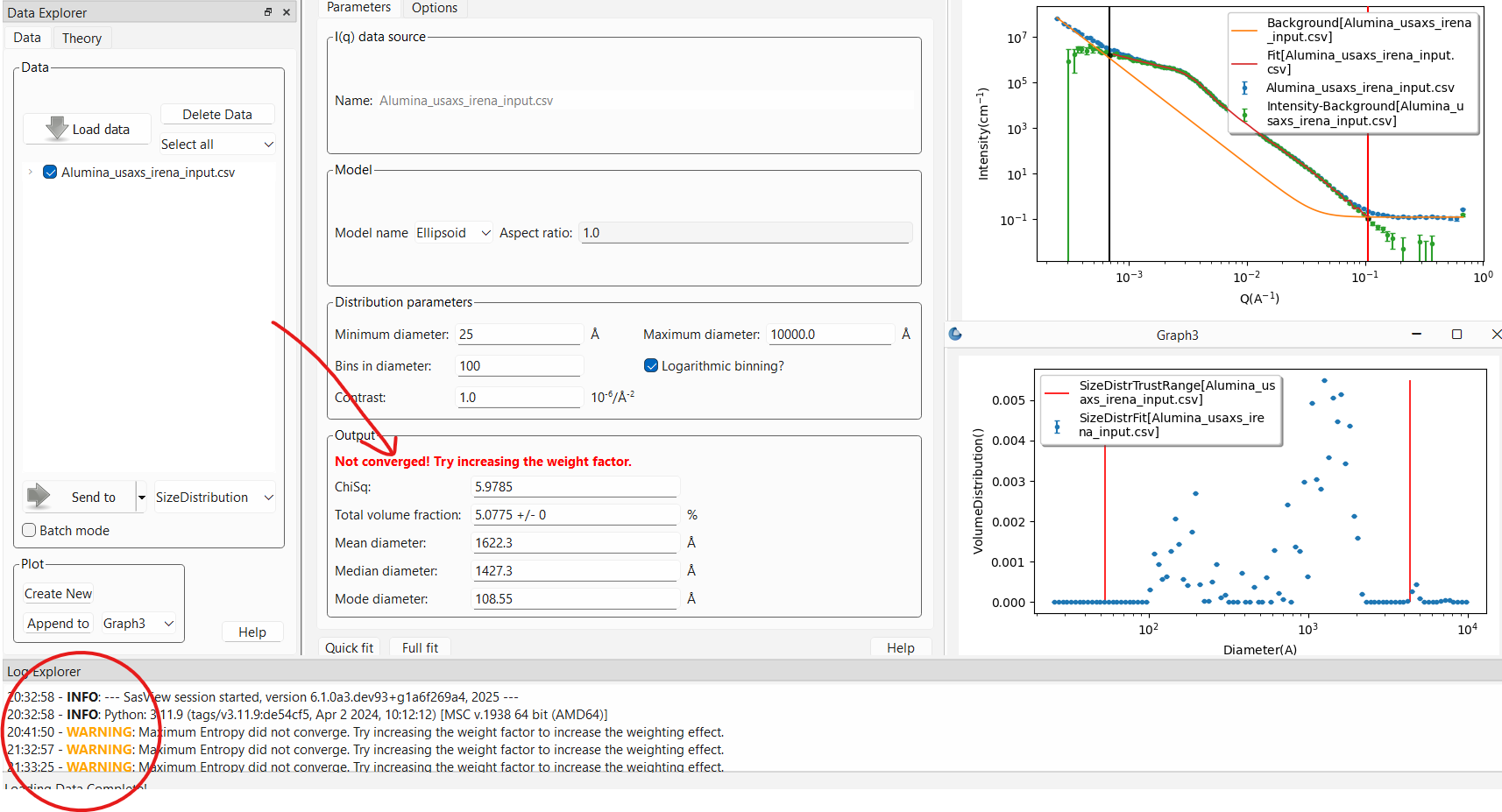Open the SizeDistribution perspective dropdown
The height and width of the screenshot is (812, 1502).
pyautogui.click(x=215, y=498)
